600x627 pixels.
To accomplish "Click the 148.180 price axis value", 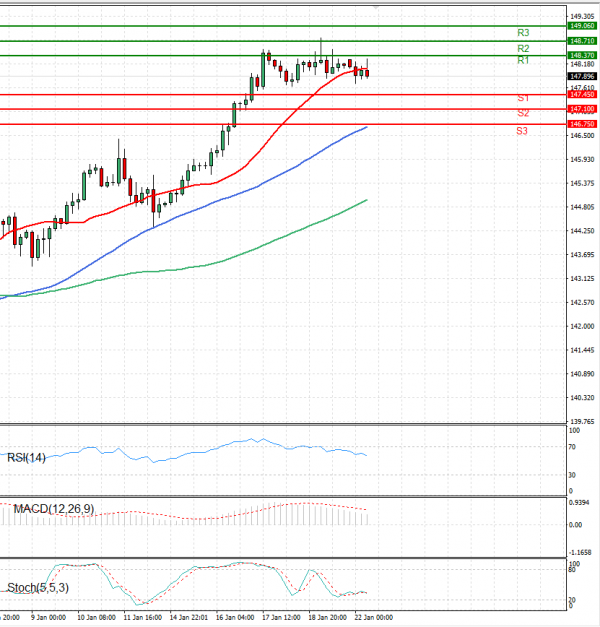I will 582,64.
